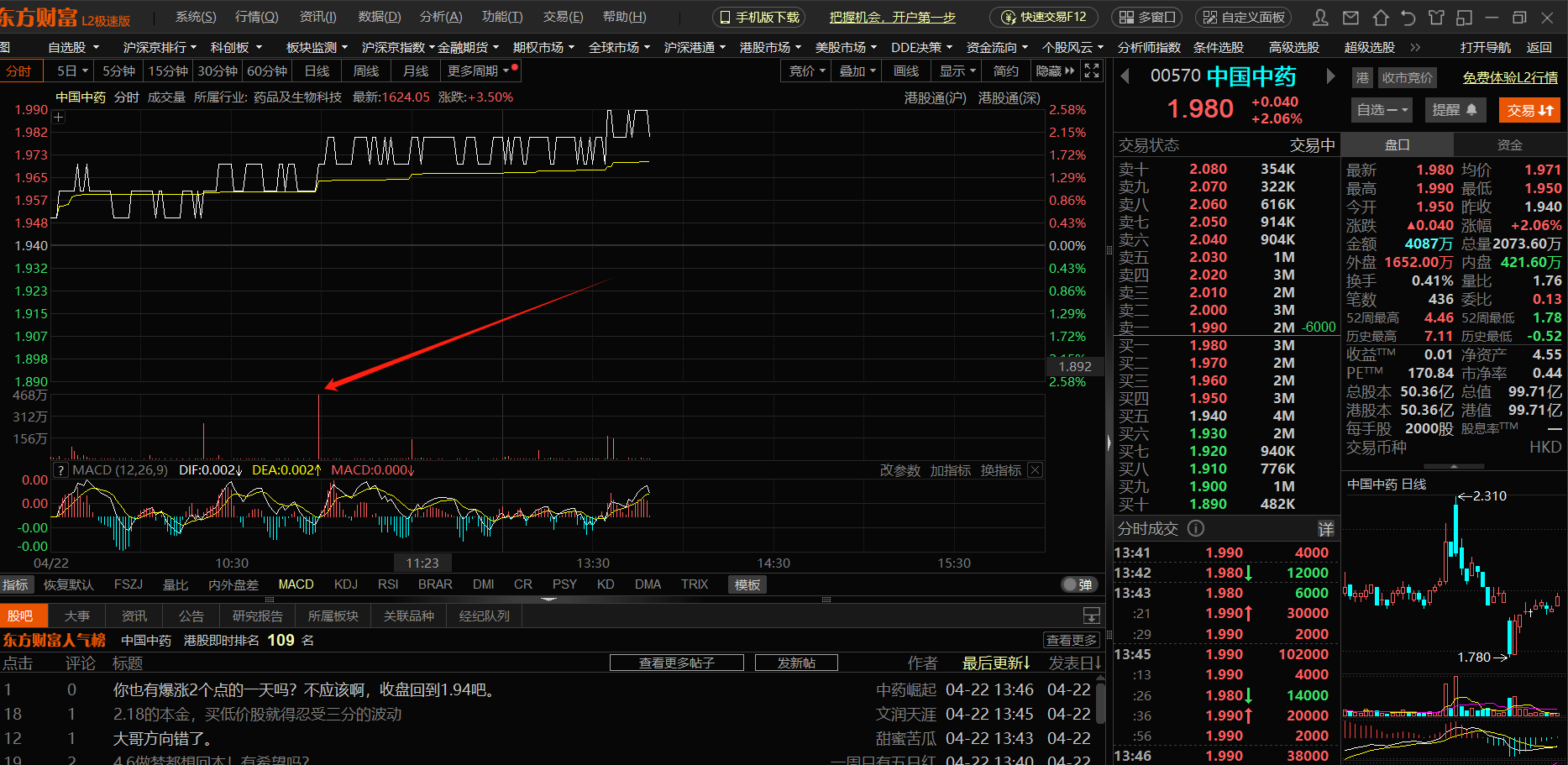Viewport: 1568px width, 765px height.
Task: Go to the home page icon
Action: 1381,17
